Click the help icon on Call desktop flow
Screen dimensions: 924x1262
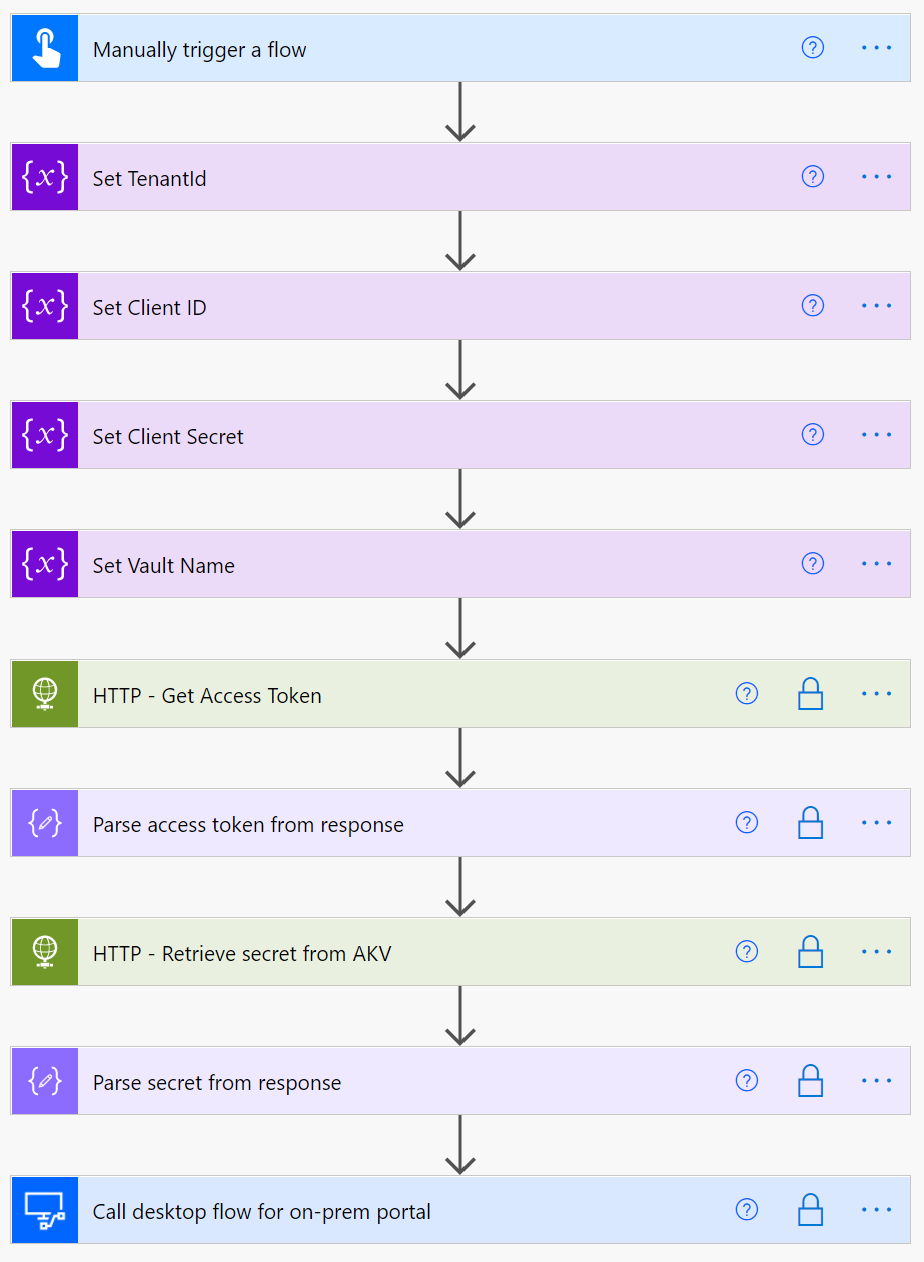tap(746, 1209)
